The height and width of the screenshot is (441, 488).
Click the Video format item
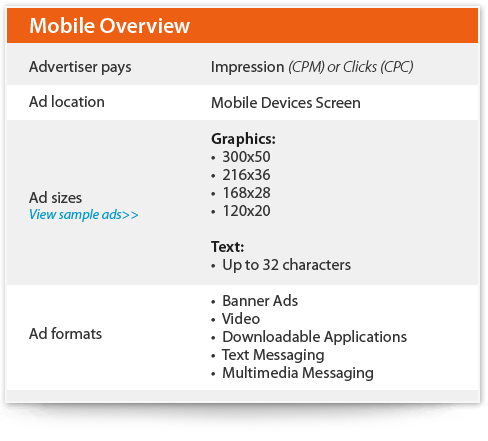pyautogui.click(x=241, y=319)
